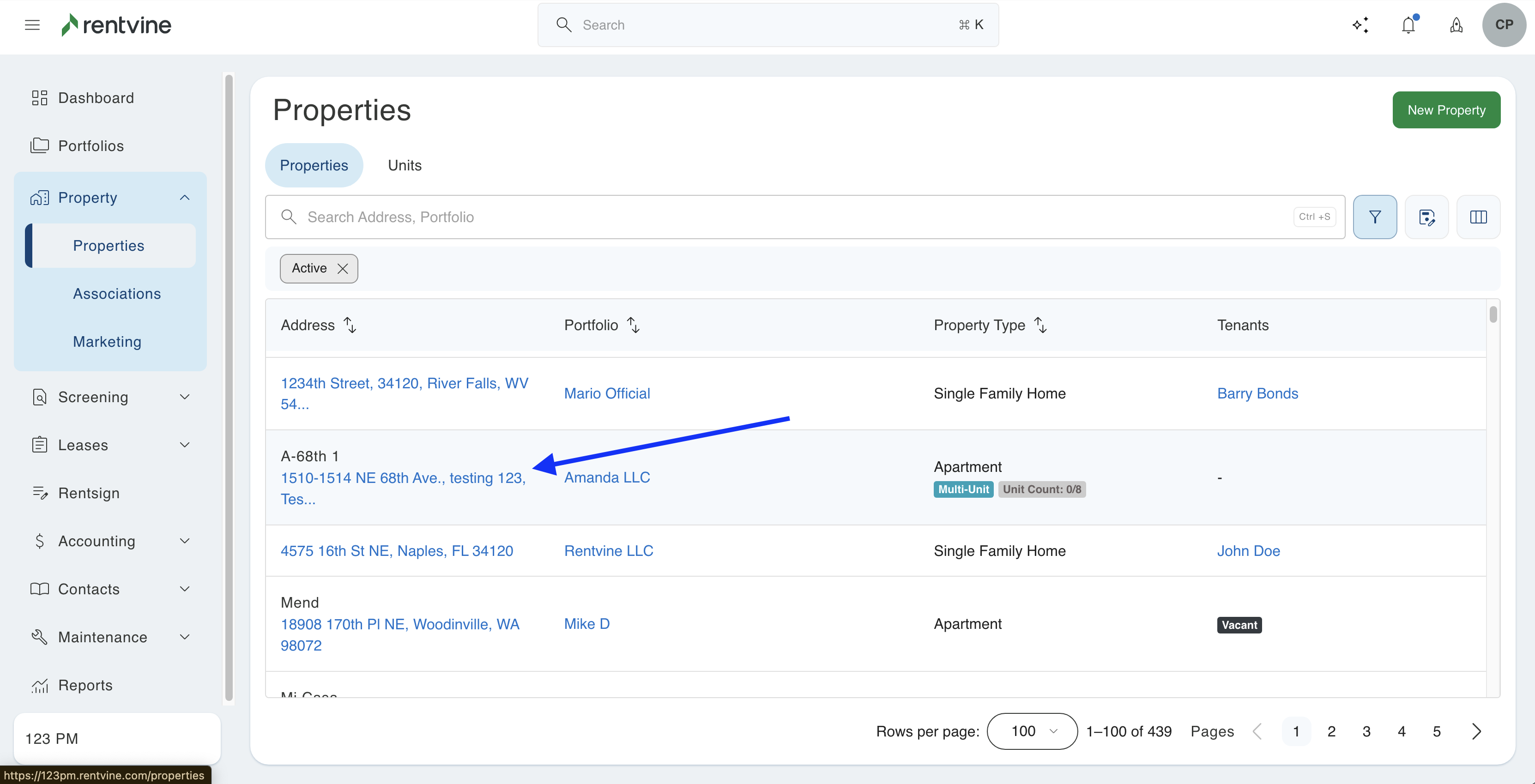Click the rocket icon in top bar
The image size is (1535, 784).
tap(1456, 25)
